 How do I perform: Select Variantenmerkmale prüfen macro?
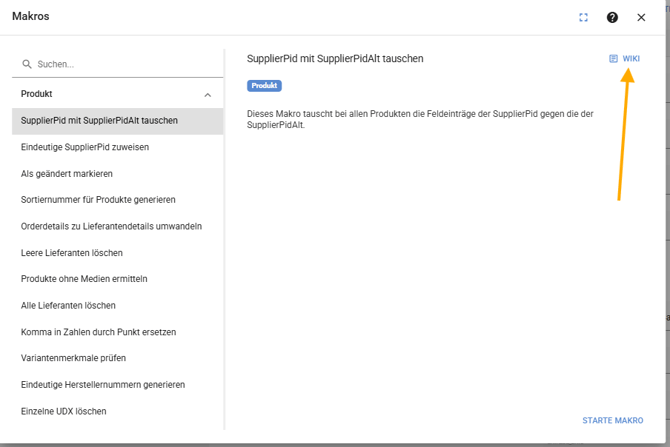pyautogui.click(x=73, y=358)
